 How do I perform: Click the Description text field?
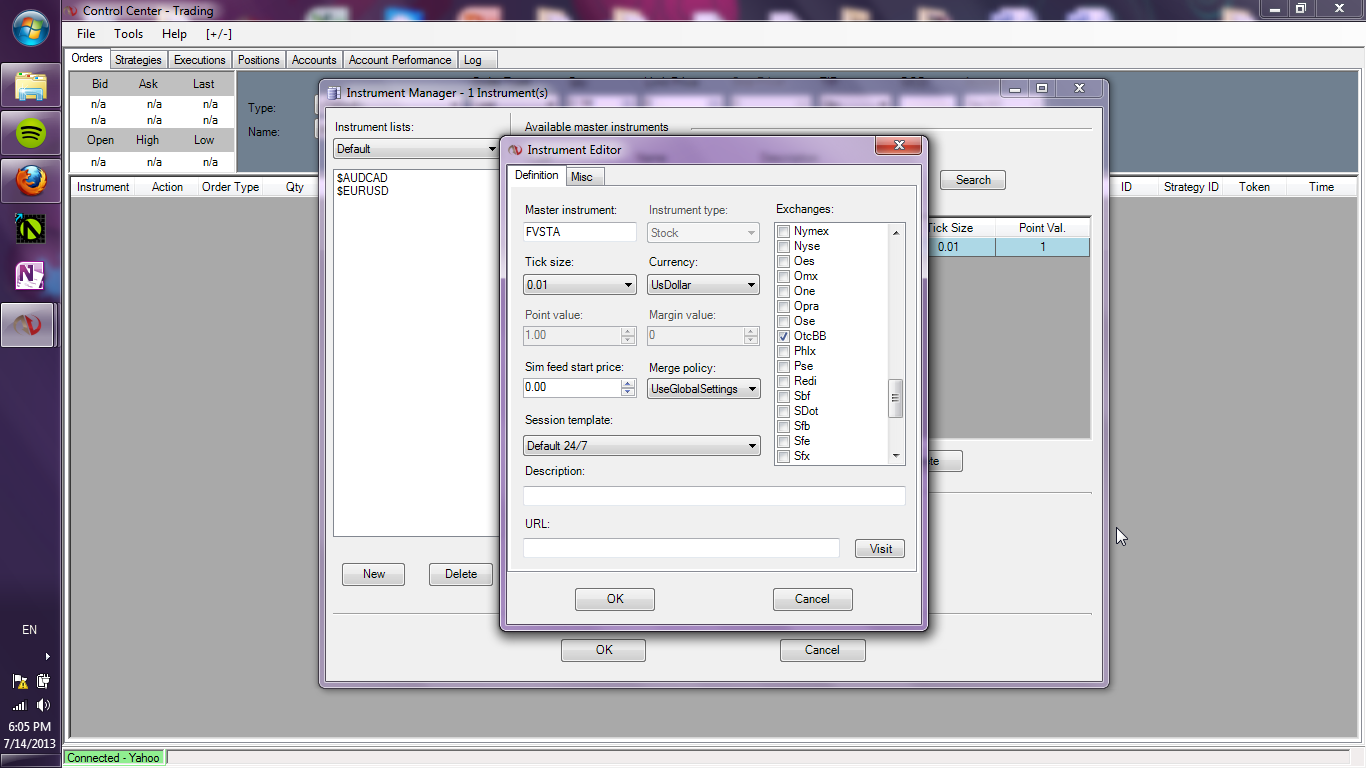pos(714,496)
